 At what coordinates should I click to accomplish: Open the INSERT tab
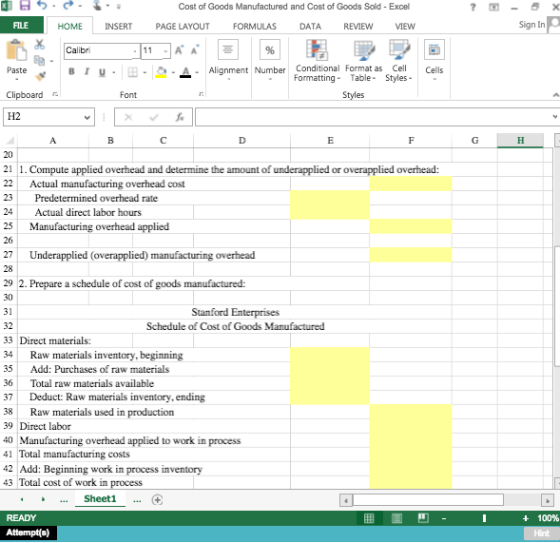[x=119, y=26]
